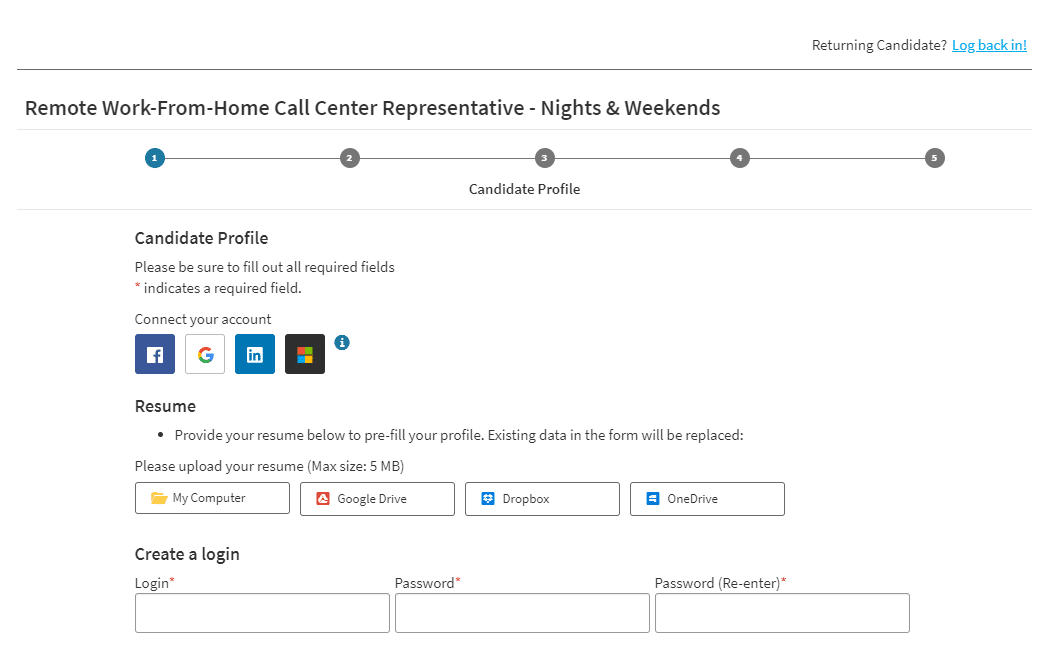1061x662 pixels.
Task: Jump to step 4 in progress bar
Action: click(739, 158)
